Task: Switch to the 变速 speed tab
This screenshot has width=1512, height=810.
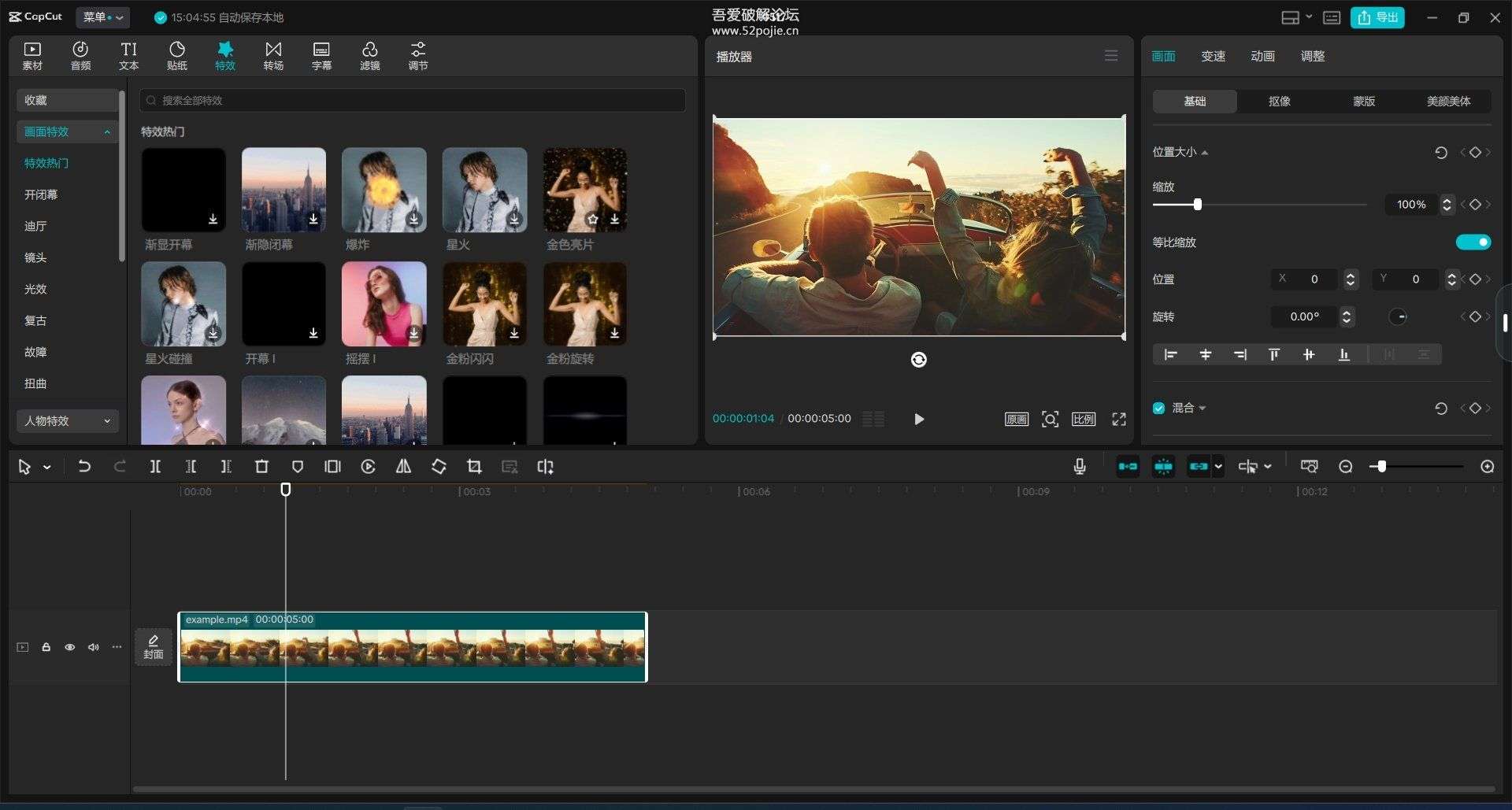Action: click(x=1213, y=55)
